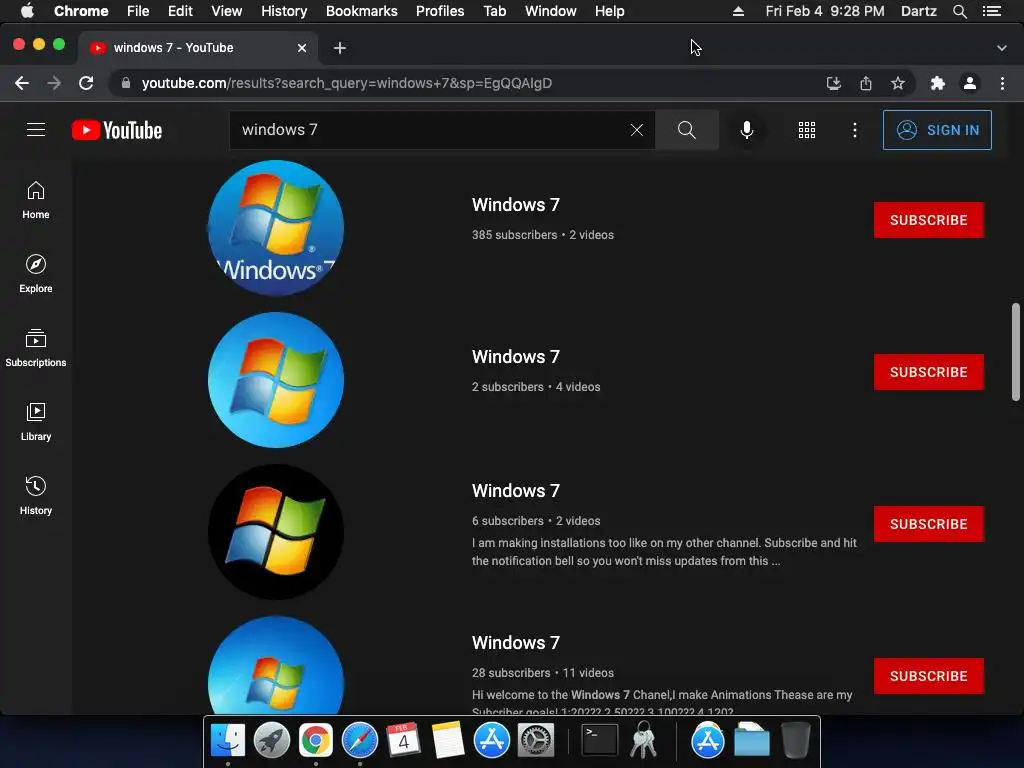Click avatar of channel with 385 subscribers
The image size is (1024, 768).
pos(276,228)
